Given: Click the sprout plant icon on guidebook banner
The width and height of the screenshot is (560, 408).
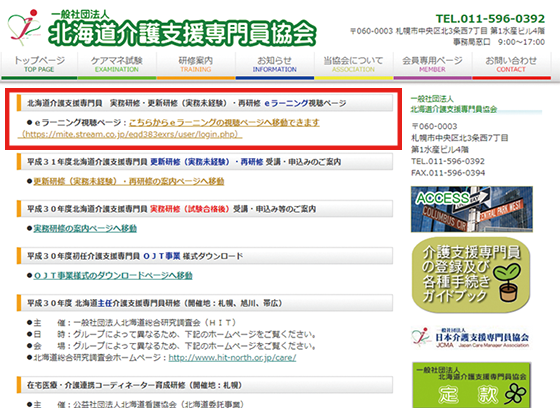Looking at the screenshot, I should (x=508, y=283).
